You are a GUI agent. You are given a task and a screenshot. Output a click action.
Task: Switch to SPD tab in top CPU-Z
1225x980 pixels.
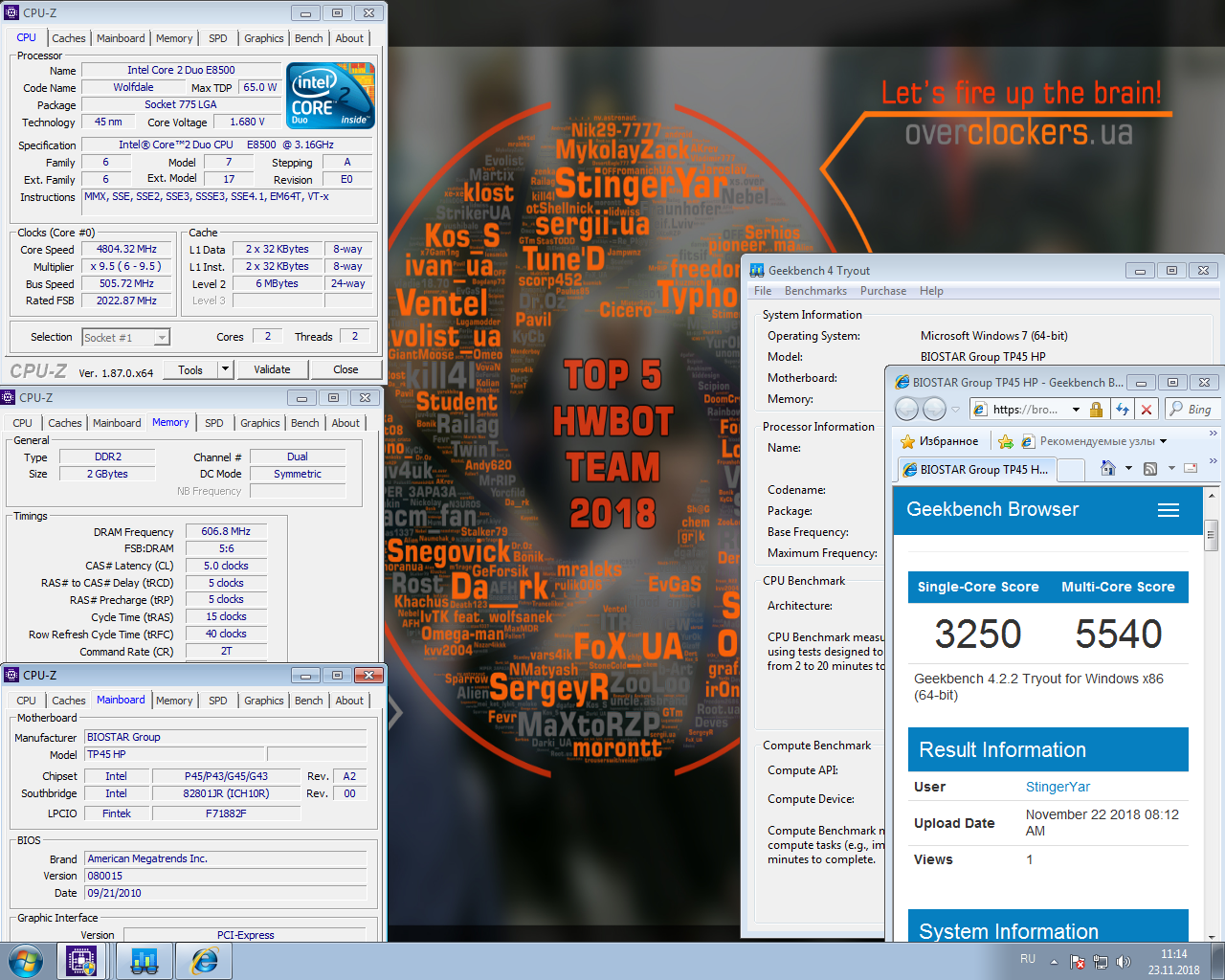click(218, 38)
